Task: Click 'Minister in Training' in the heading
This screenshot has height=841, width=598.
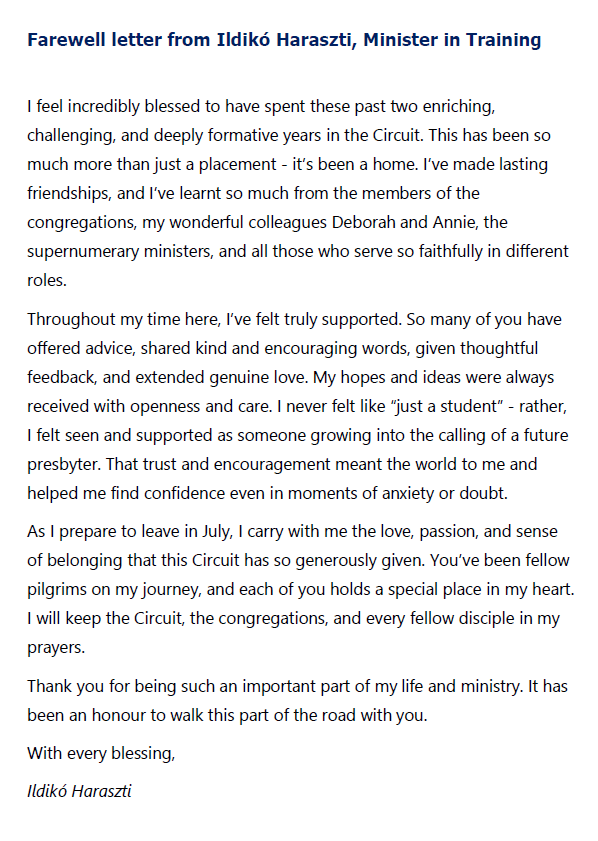Action: click(x=452, y=40)
